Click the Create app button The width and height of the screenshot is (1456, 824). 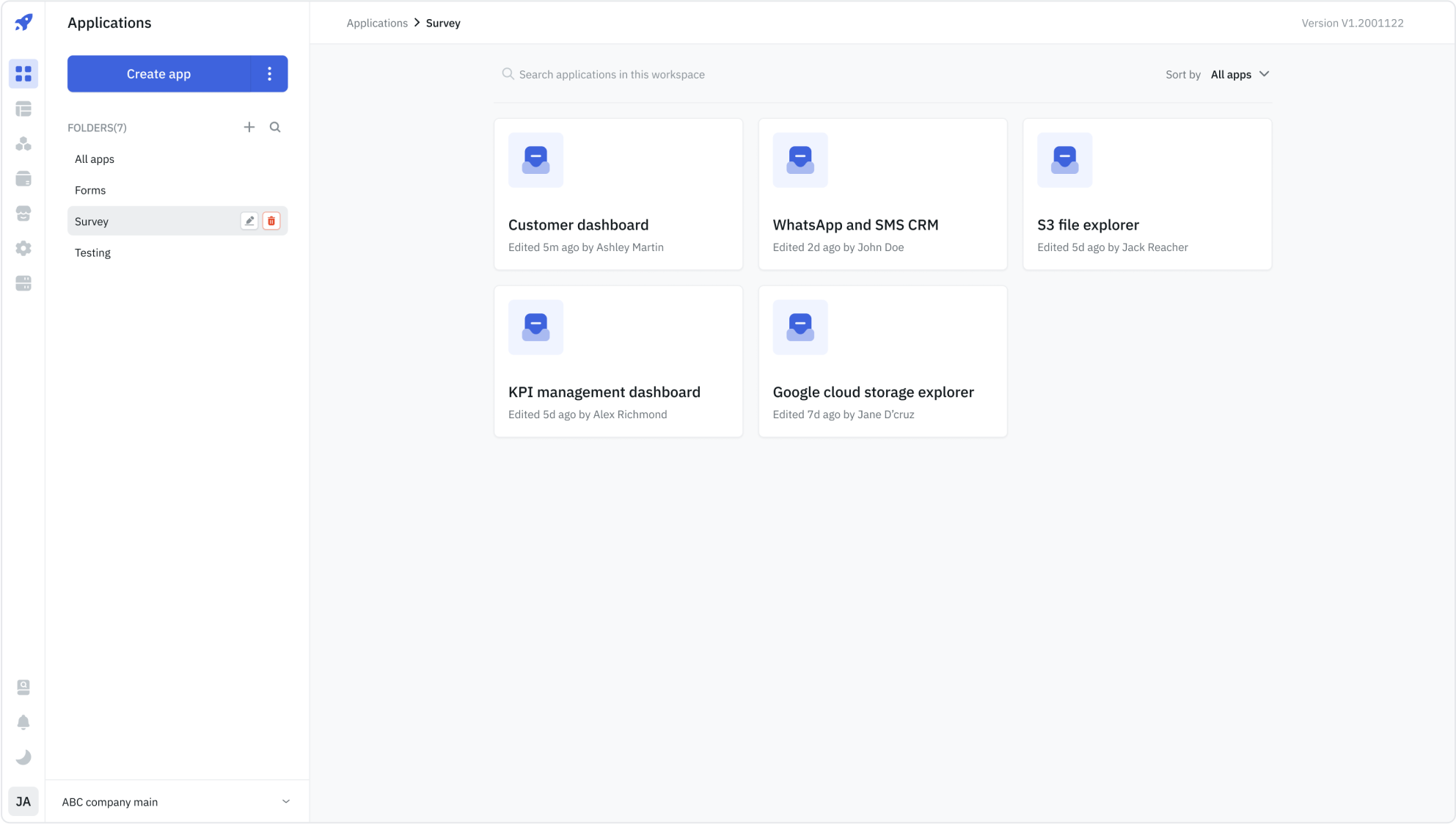(158, 73)
